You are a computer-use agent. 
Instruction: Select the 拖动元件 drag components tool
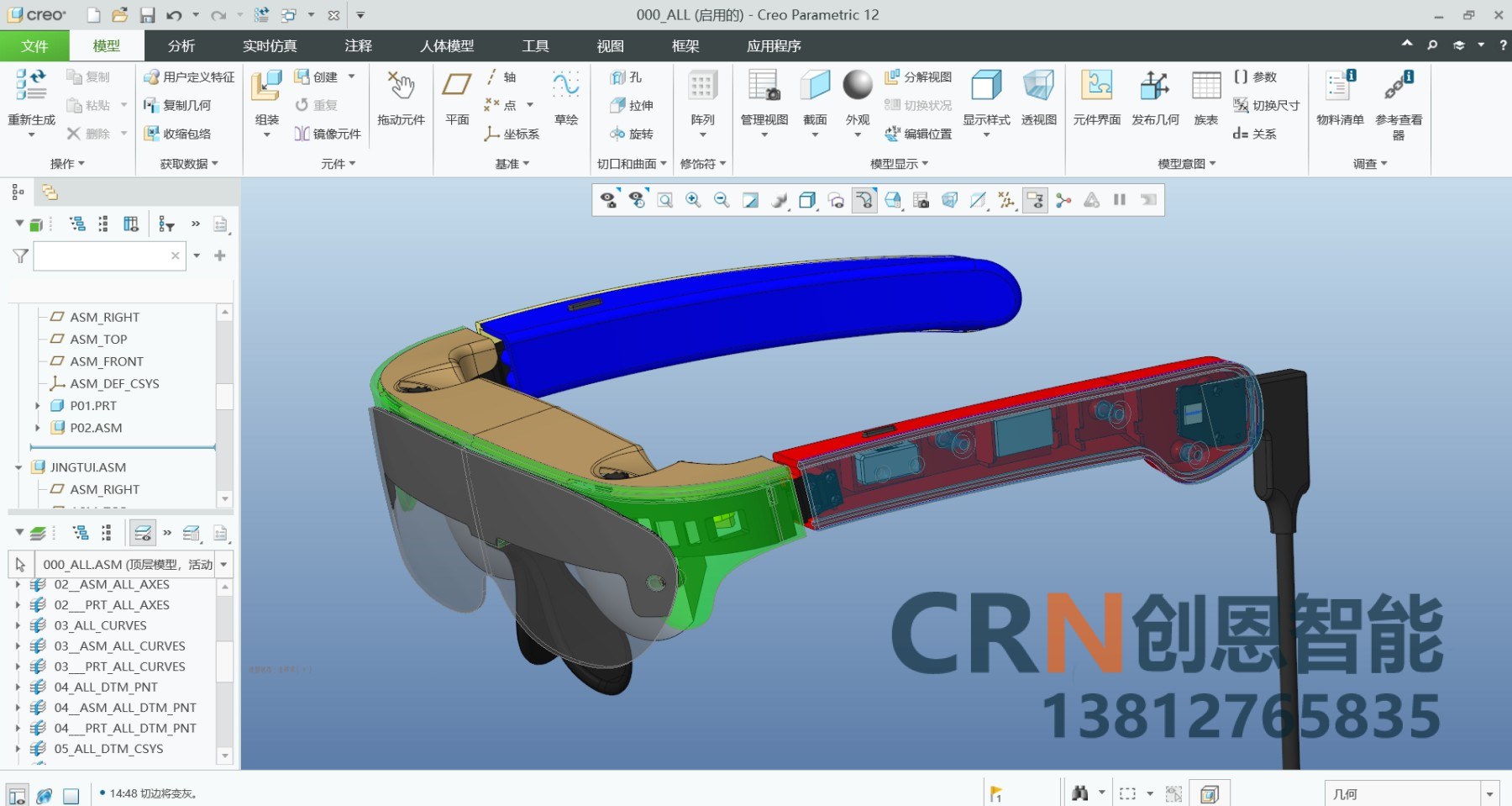[x=401, y=97]
